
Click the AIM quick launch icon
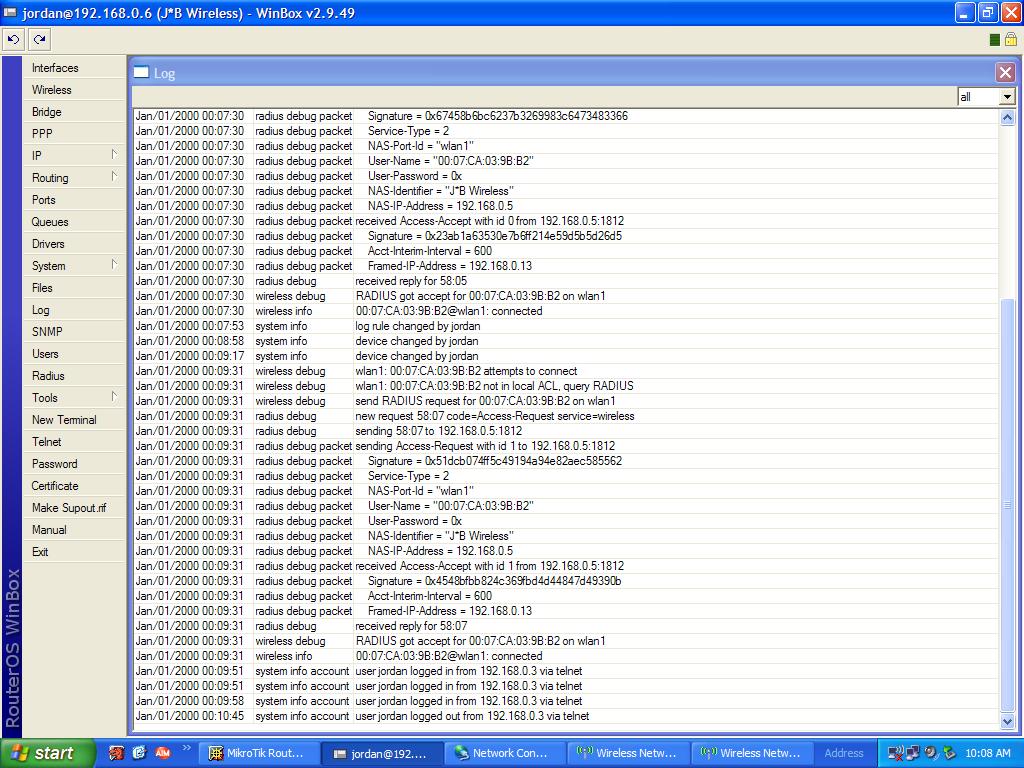click(x=163, y=753)
